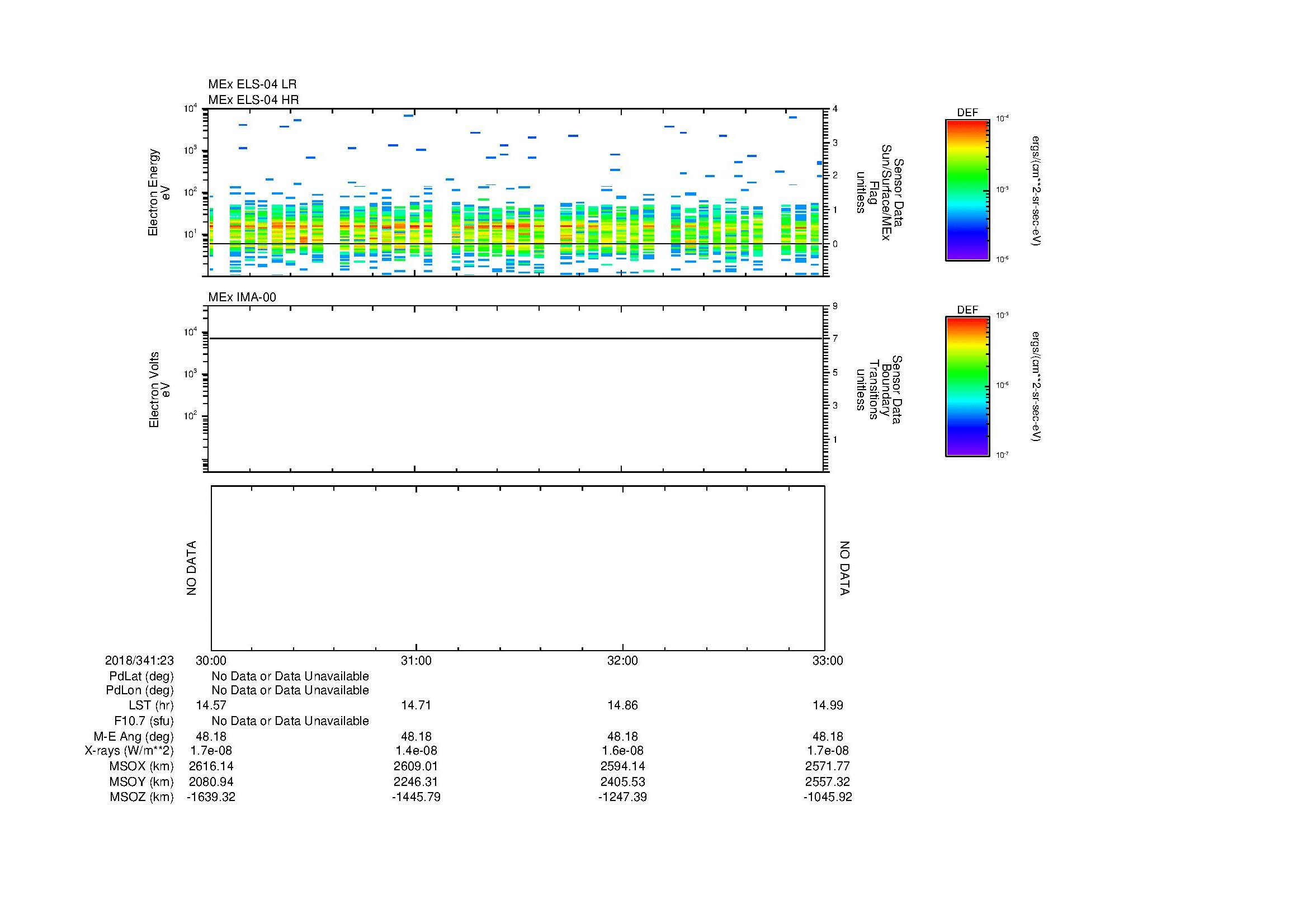Click the right 'NO DATA' label
This screenshot has height=924, width=1308.
(844, 568)
